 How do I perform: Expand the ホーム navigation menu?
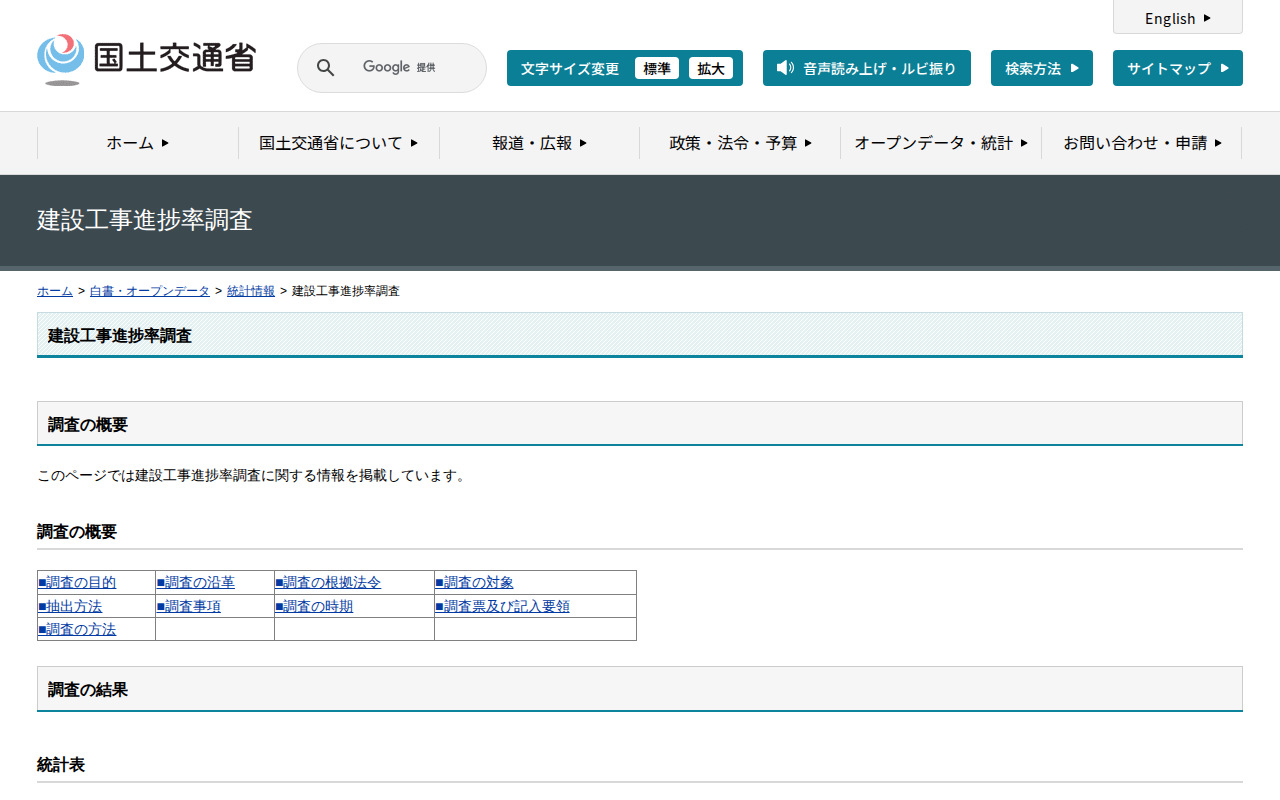tap(138, 143)
